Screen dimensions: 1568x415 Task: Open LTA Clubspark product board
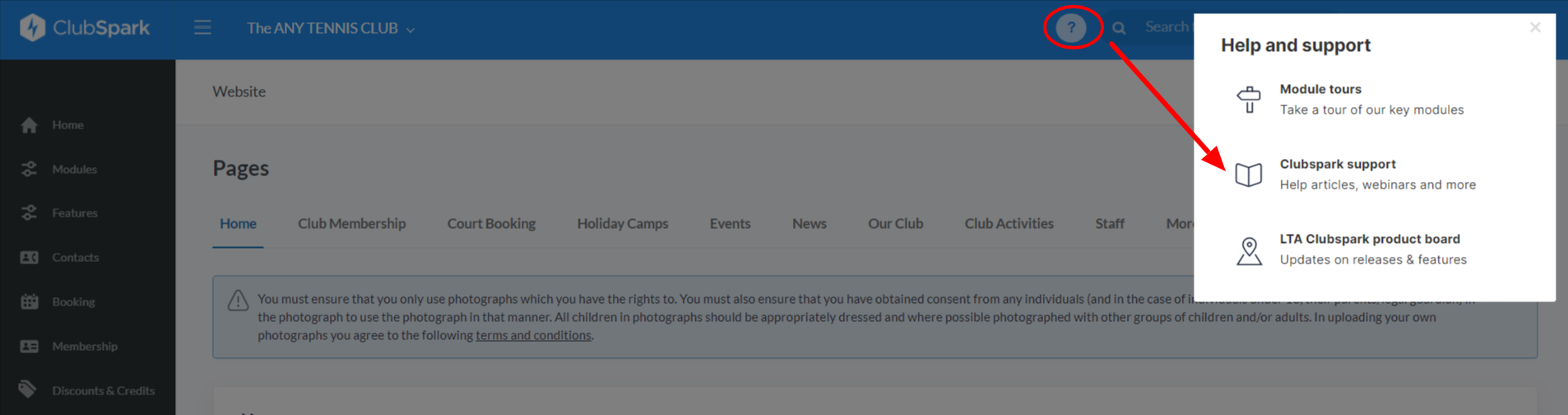click(x=1374, y=249)
